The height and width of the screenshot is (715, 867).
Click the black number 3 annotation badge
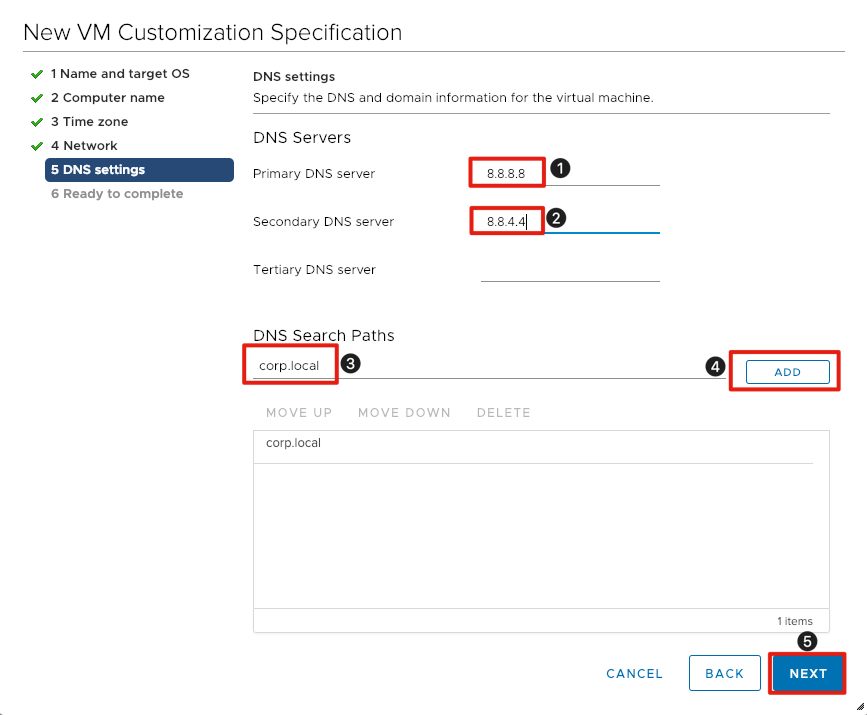click(x=350, y=364)
